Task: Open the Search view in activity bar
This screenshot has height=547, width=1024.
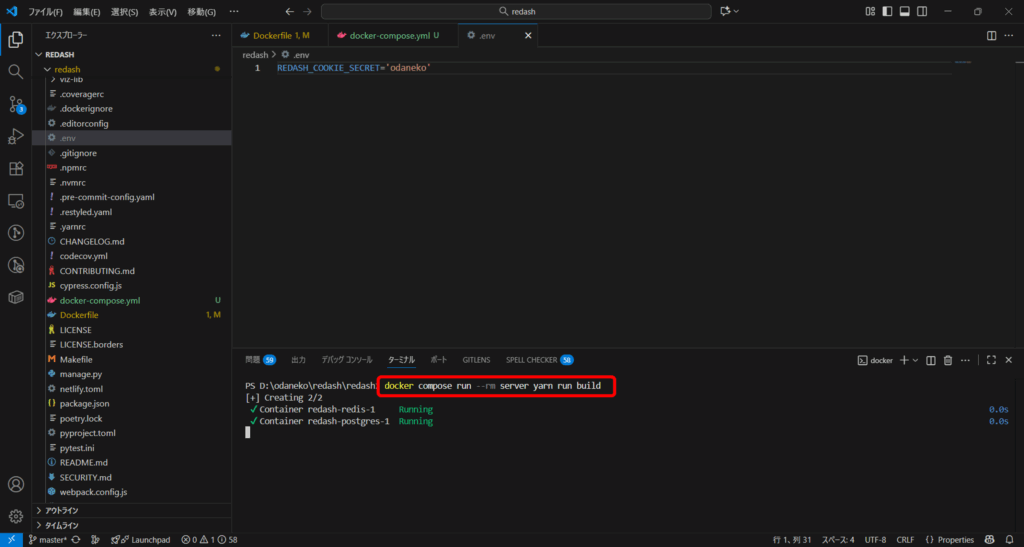Action: pyautogui.click(x=16, y=72)
